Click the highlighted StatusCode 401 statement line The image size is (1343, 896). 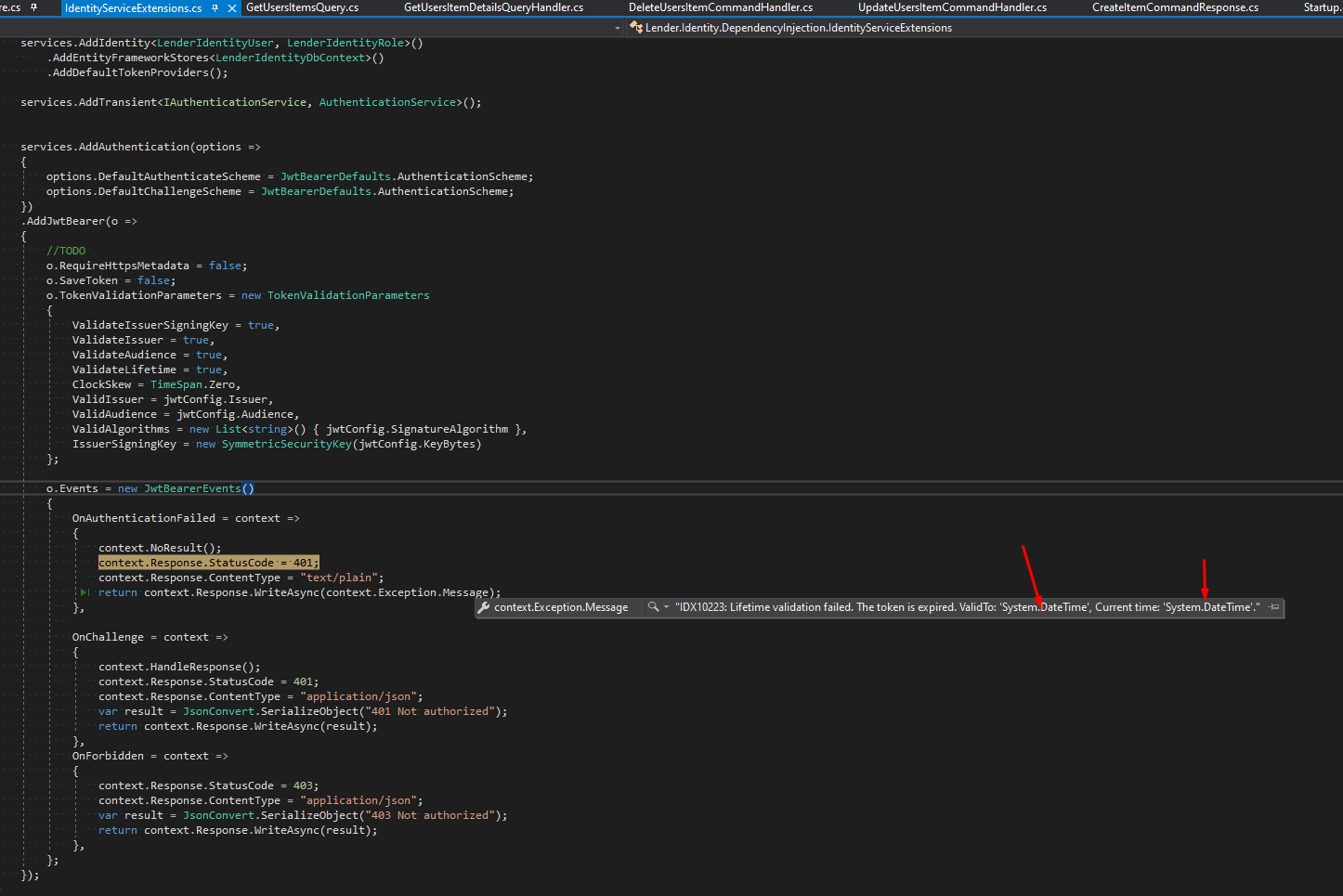[x=209, y=562]
